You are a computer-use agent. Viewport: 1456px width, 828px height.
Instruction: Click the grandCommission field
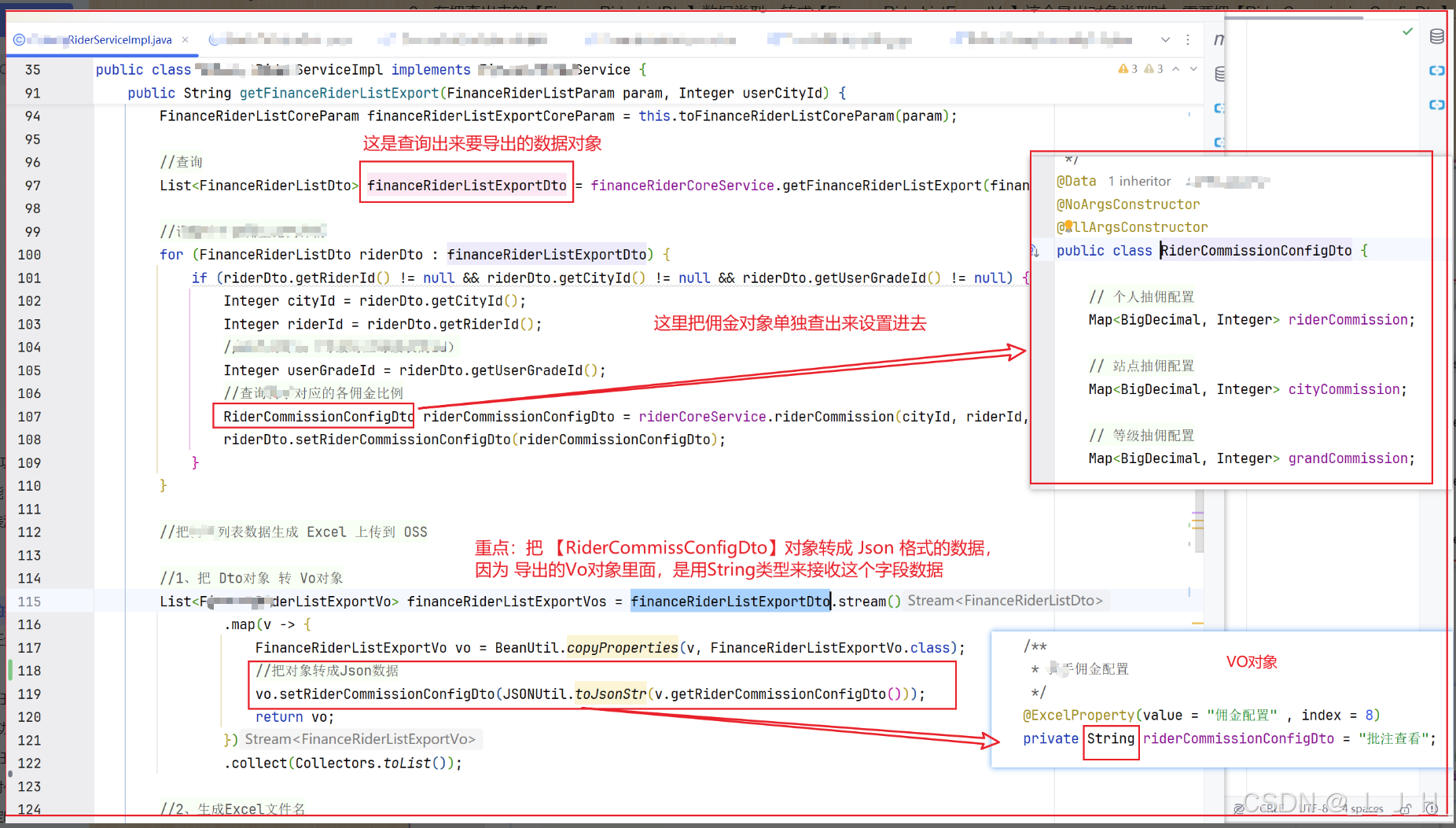click(x=1348, y=458)
